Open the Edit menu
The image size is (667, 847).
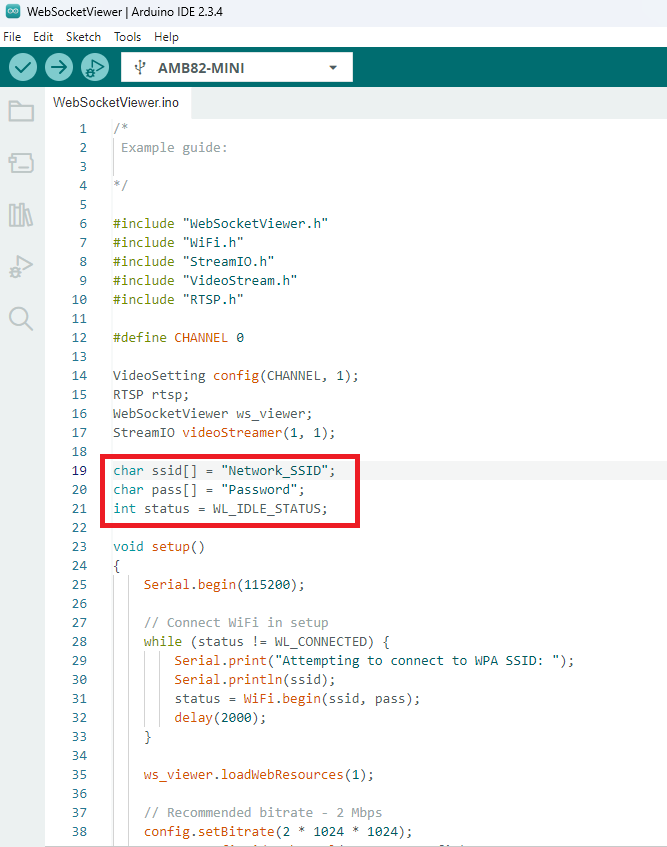[x=43, y=37]
